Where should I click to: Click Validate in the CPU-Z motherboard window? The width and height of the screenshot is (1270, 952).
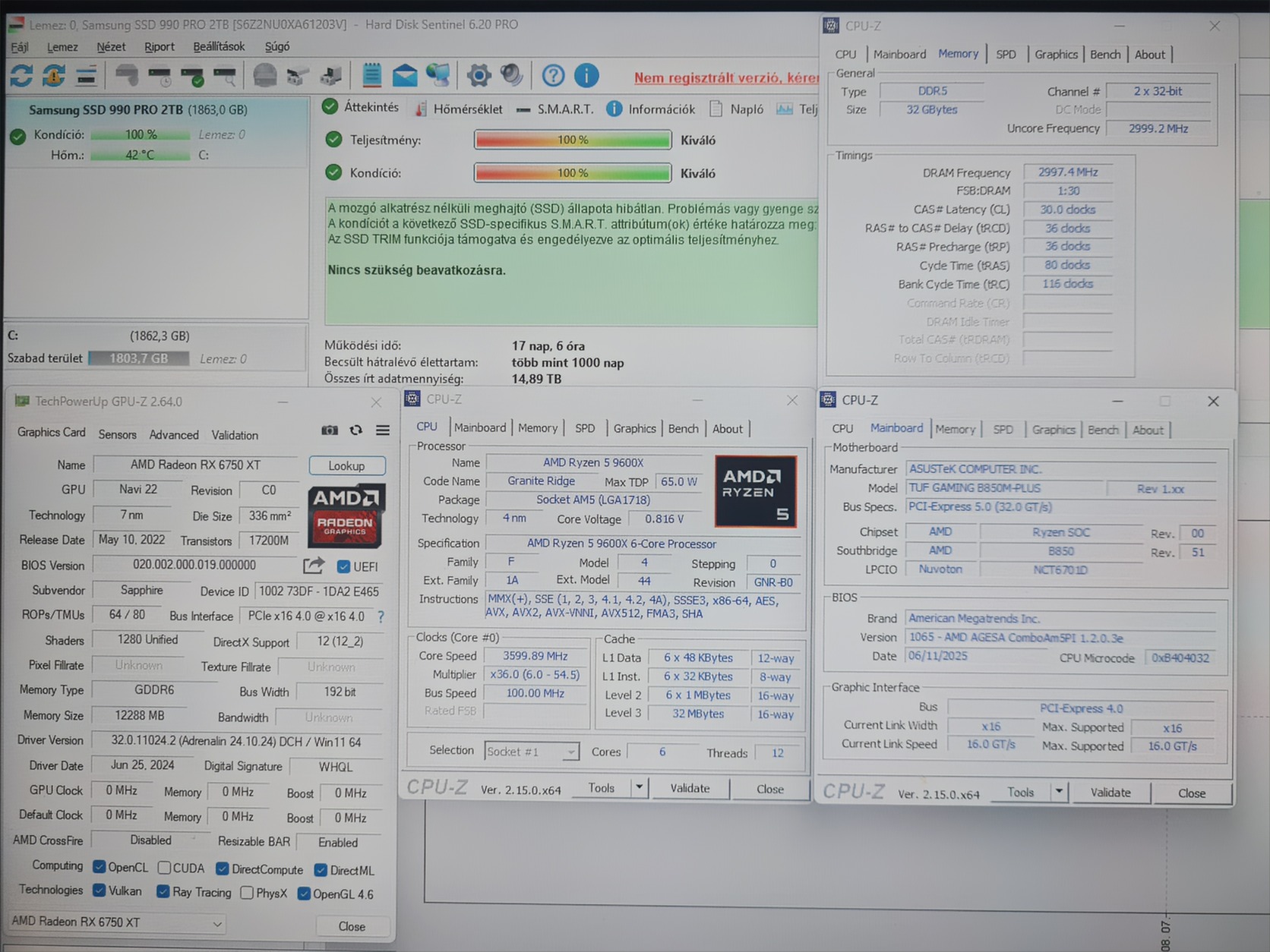[1110, 793]
